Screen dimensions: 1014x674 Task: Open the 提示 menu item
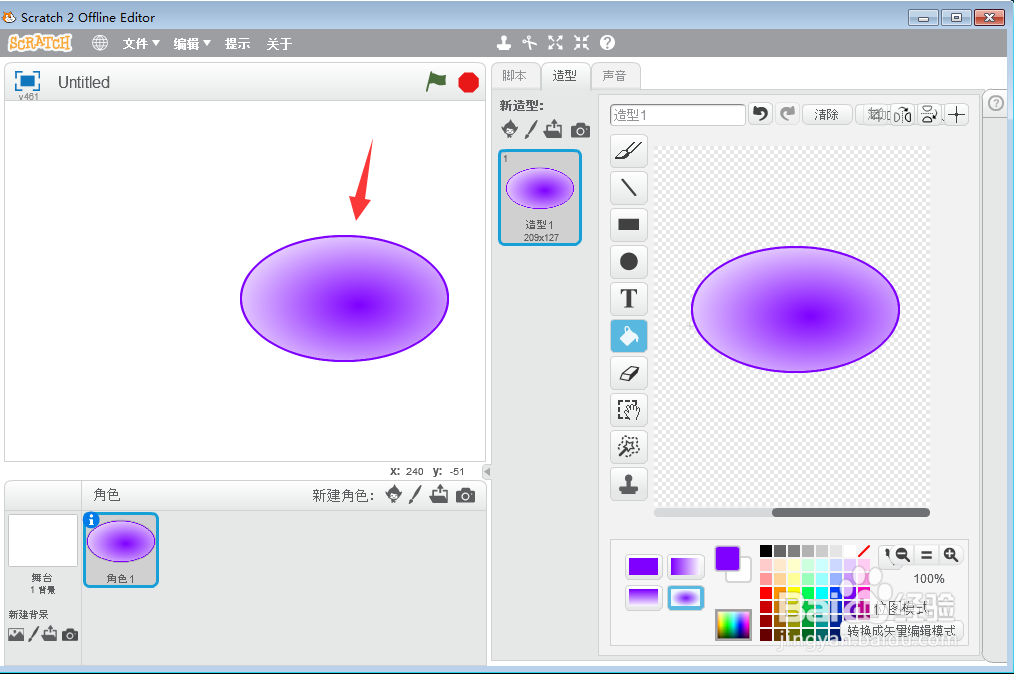[x=237, y=43]
